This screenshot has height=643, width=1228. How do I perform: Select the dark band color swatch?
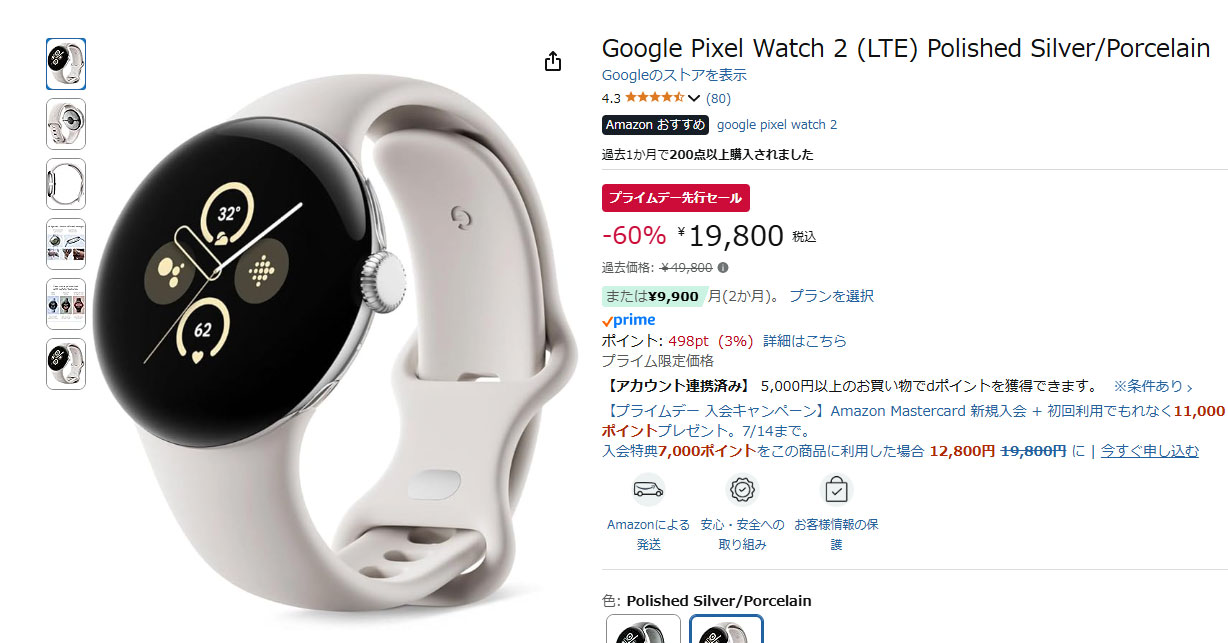[643, 630]
